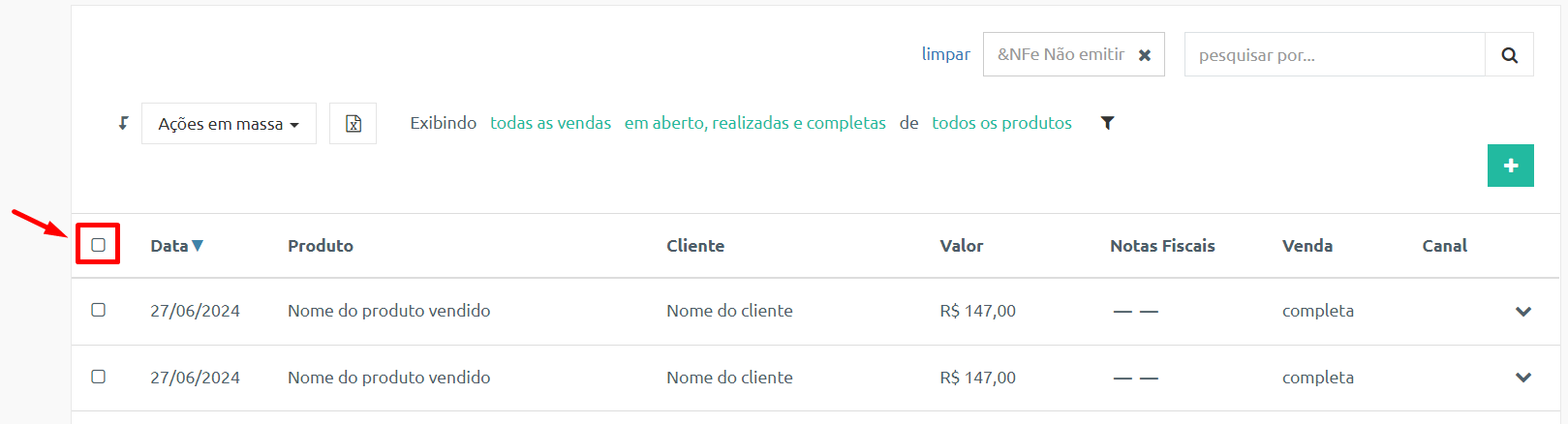Image resolution: width=1568 pixels, height=424 pixels.
Task: Click the Produto column header
Action: coord(321,246)
